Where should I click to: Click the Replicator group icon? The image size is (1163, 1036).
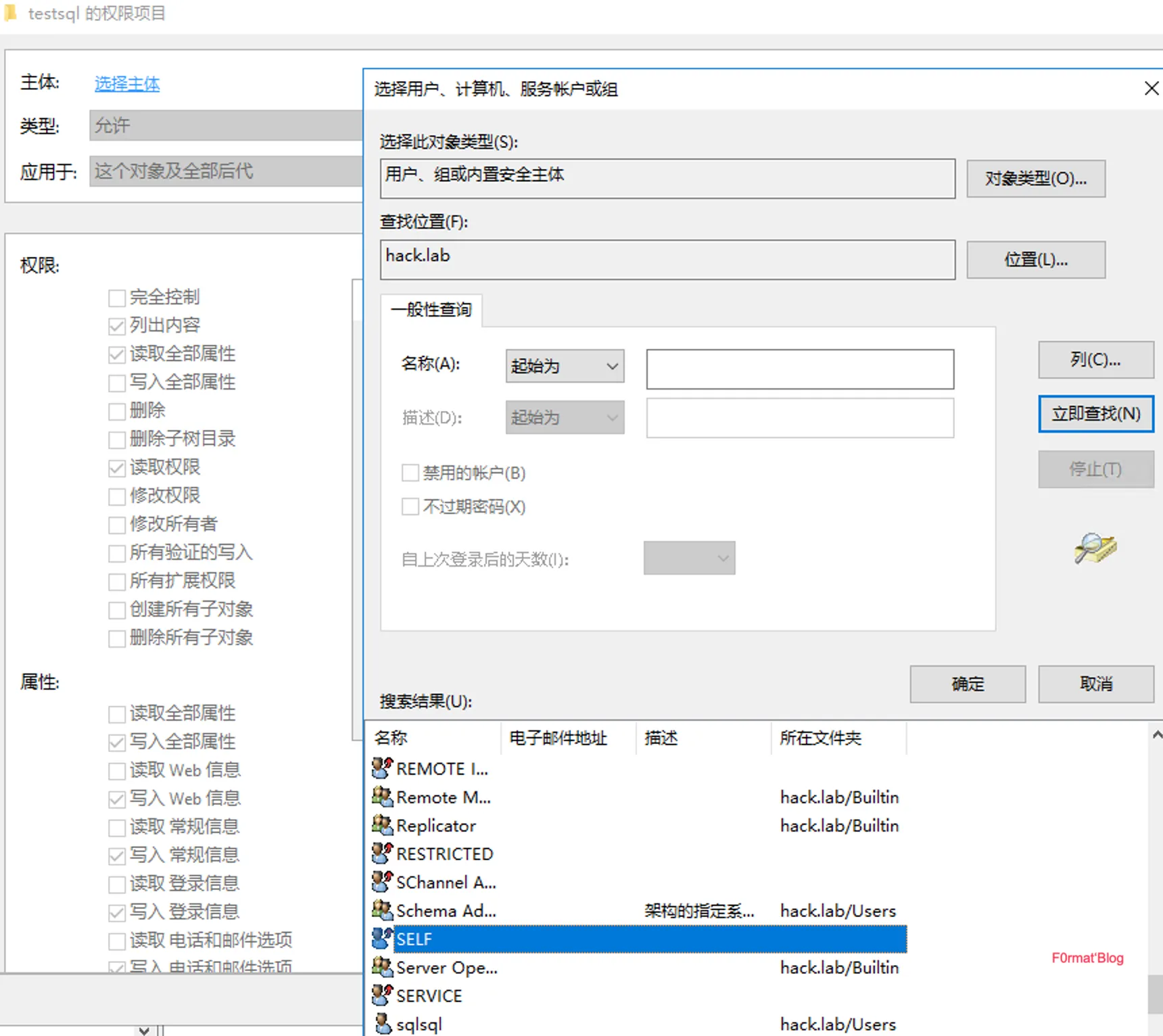383,825
